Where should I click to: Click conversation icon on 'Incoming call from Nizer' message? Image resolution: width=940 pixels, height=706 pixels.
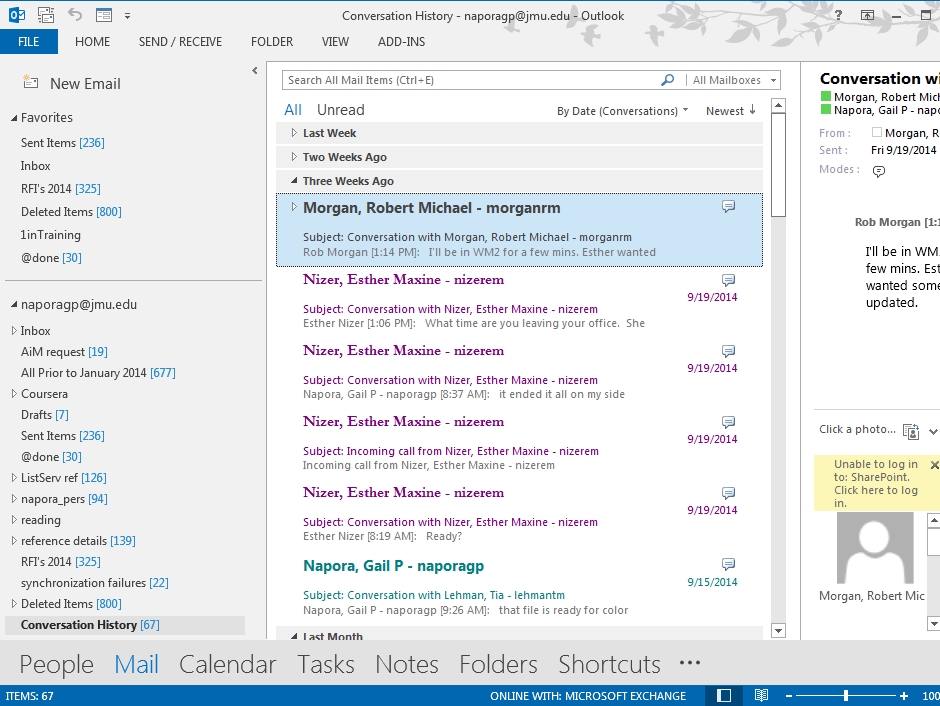728,422
